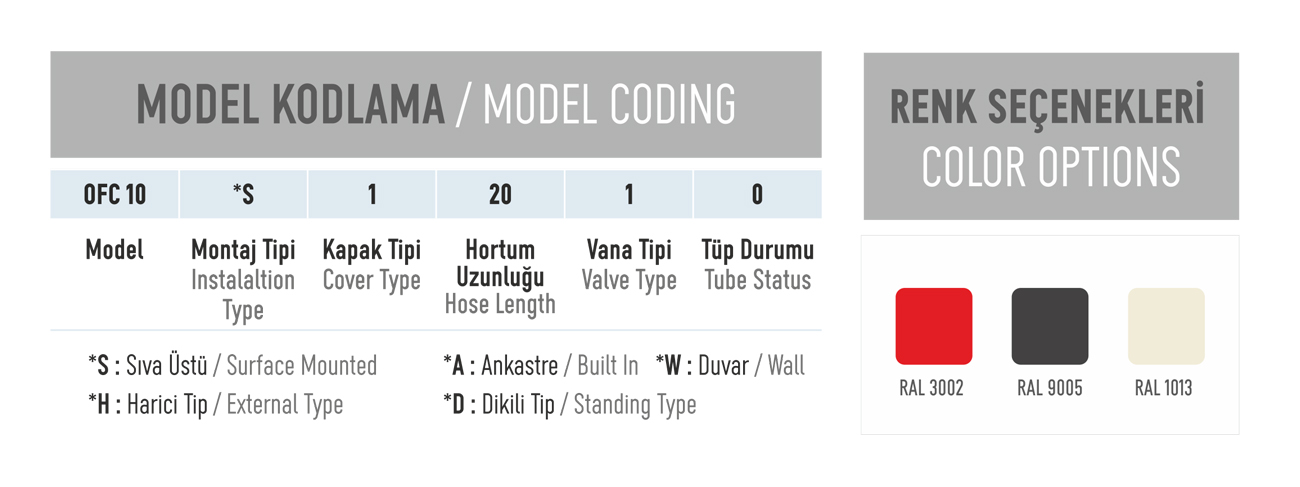Click the red RAL 3002 color swatch

coord(933,326)
